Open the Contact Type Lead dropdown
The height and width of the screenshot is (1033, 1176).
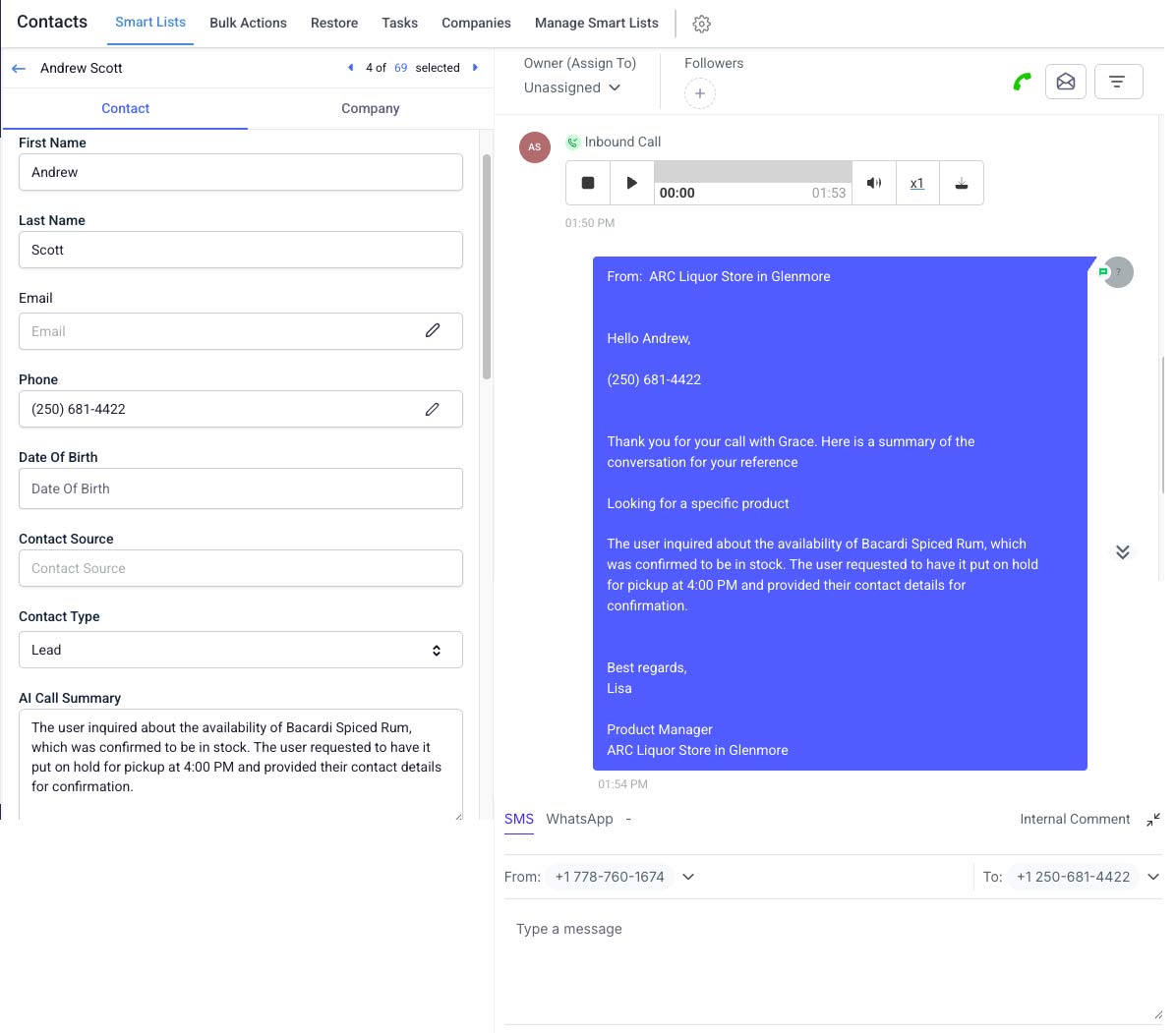tap(240, 650)
